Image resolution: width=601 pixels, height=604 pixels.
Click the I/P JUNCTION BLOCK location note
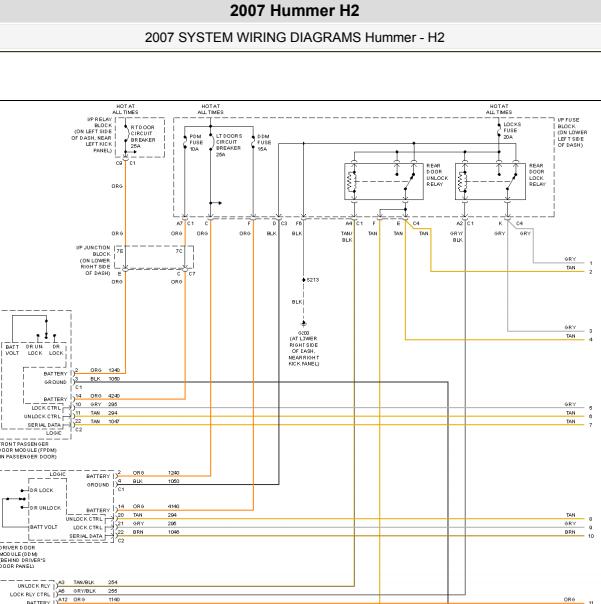click(x=94, y=260)
